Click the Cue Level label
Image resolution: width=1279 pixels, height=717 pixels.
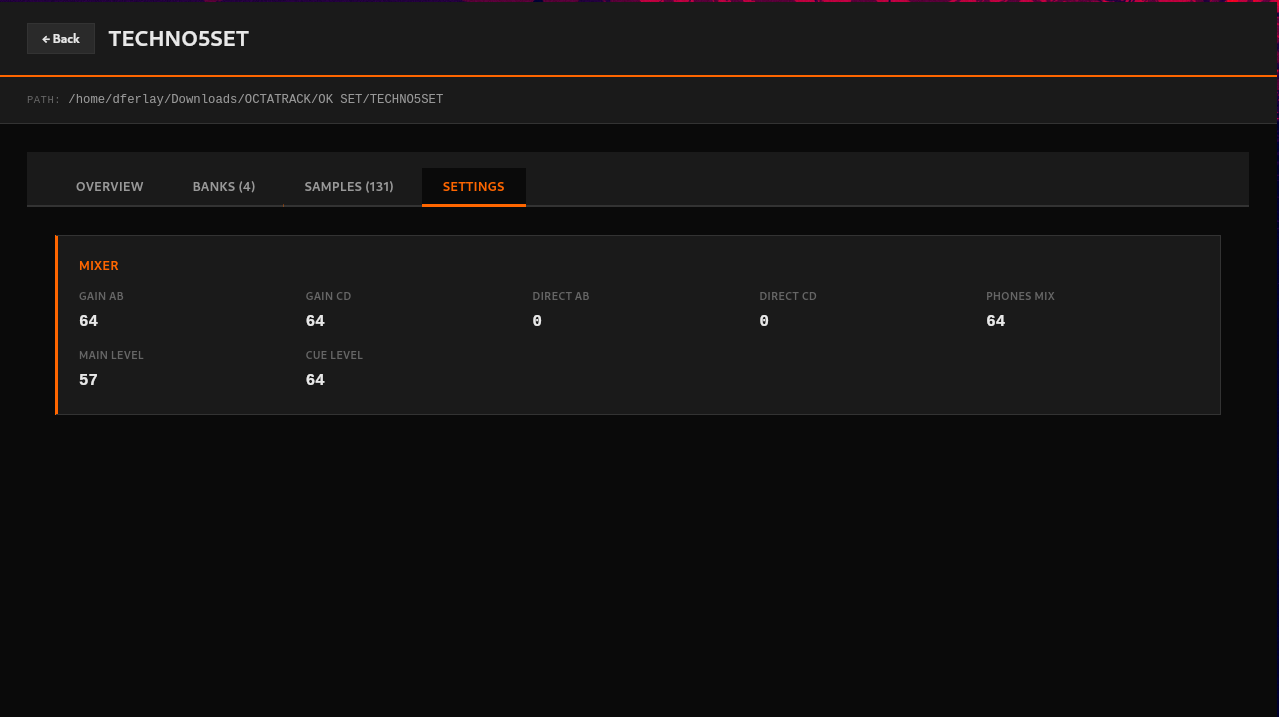pos(334,356)
